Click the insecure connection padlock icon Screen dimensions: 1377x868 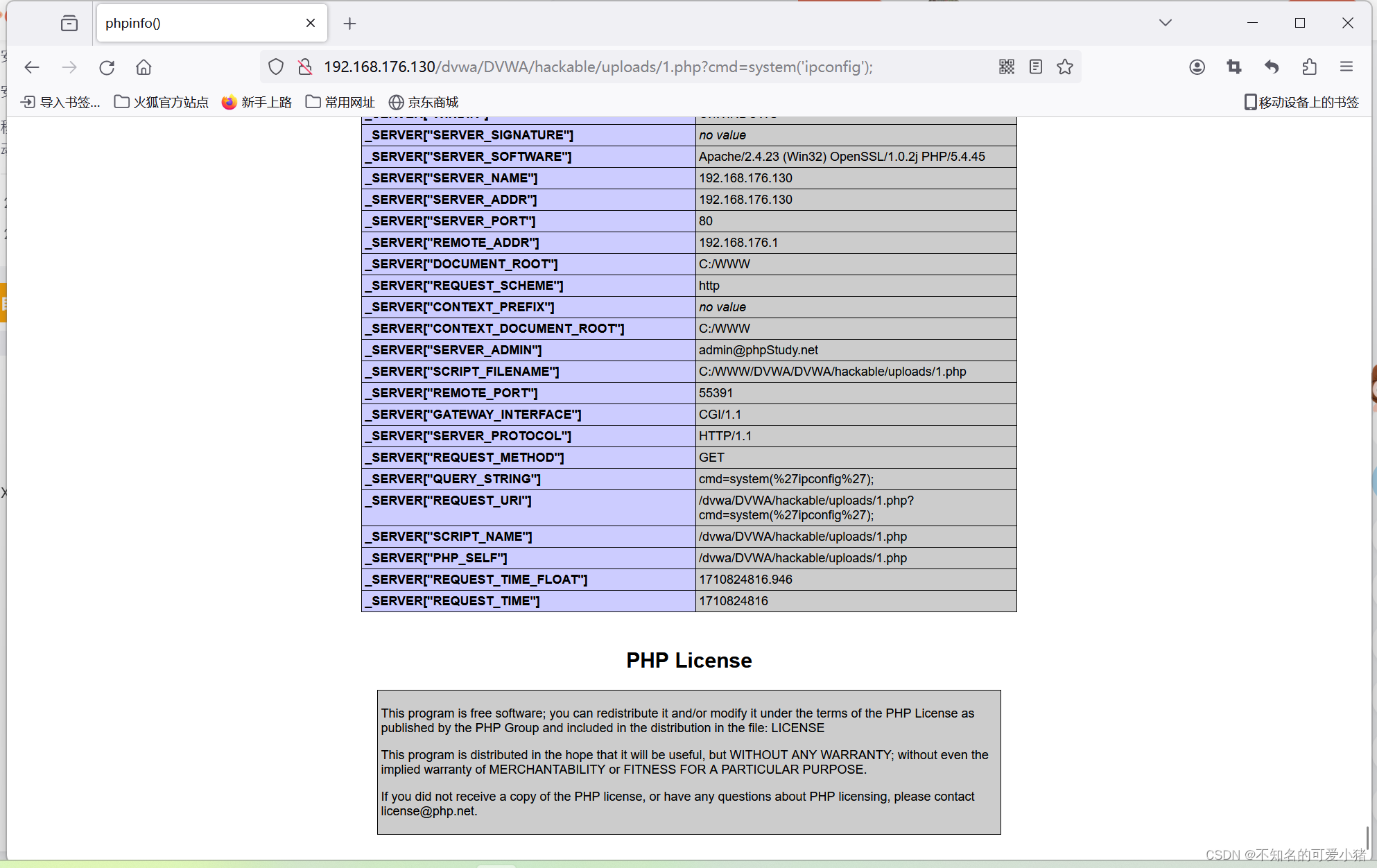click(x=304, y=67)
